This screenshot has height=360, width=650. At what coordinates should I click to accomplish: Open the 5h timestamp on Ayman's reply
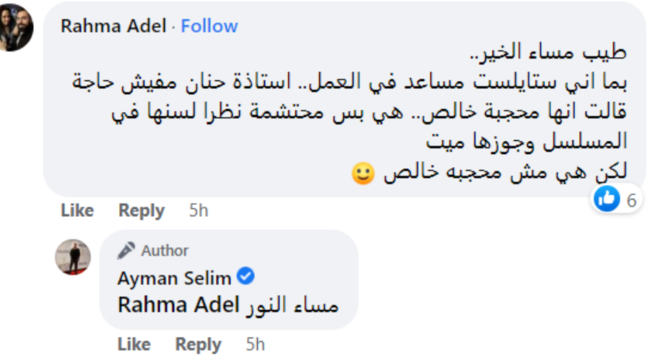click(x=255, y=344)
